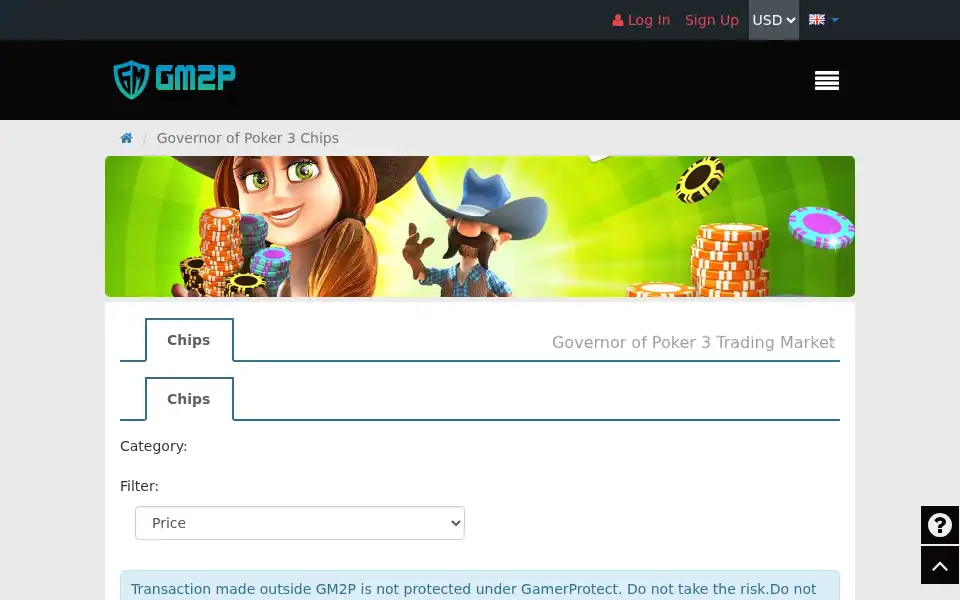The height and width of the screenshot is (600, 960).
Task: Open the UK flag language selector
Action: 823,20
